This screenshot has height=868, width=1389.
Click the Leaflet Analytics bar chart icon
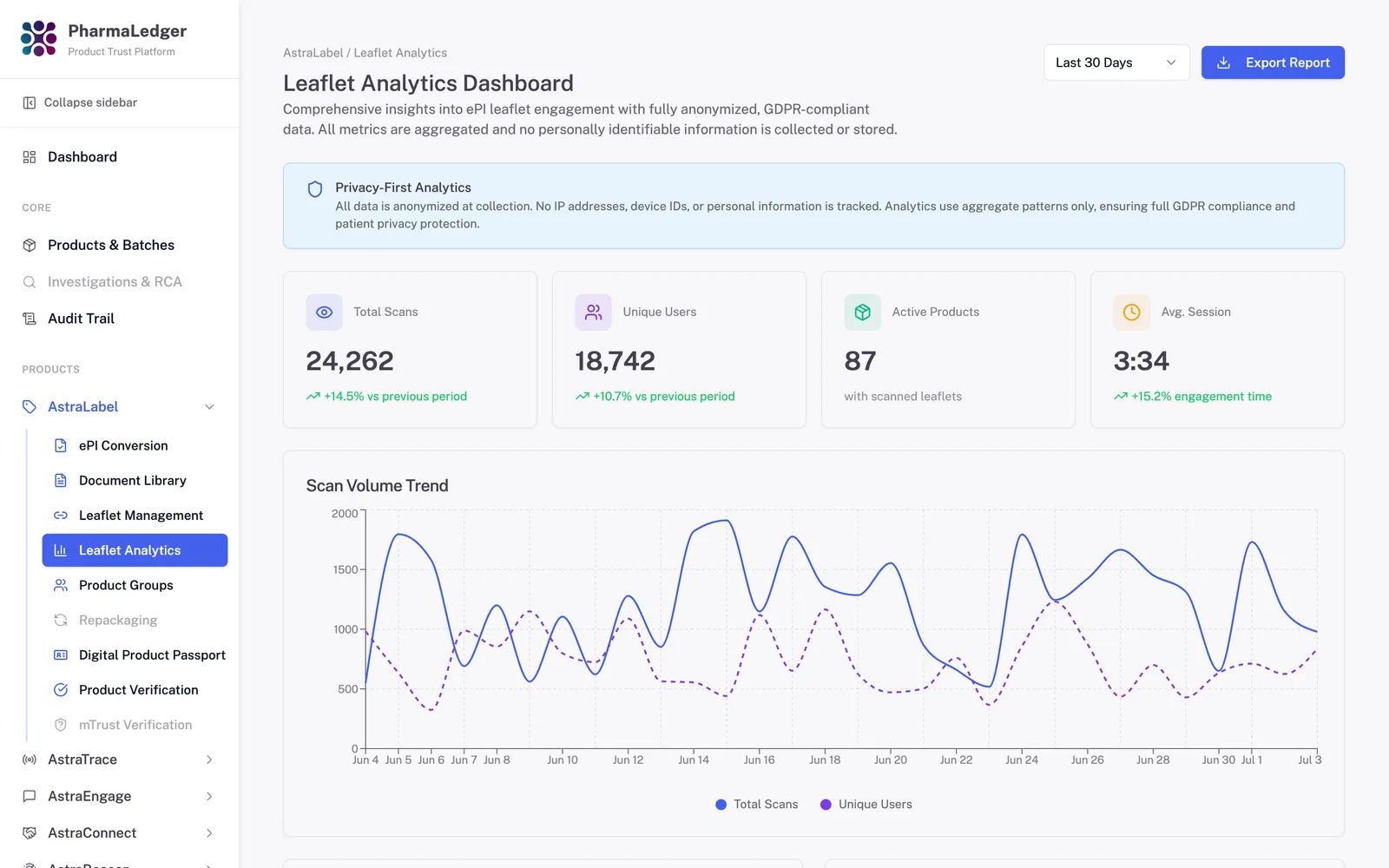tap(61, 550)
